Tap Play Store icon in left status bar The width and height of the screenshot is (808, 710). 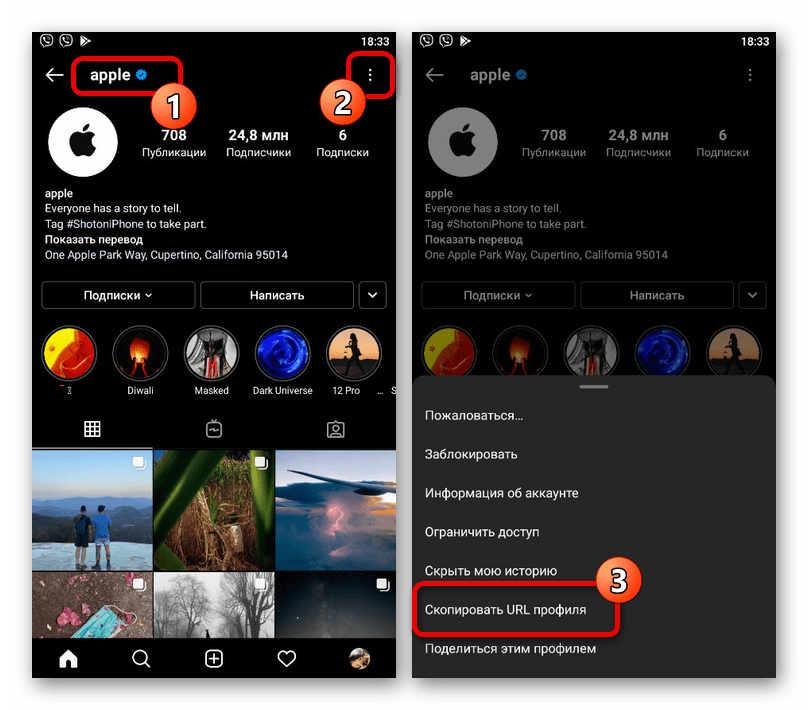(x=85, y=40)
